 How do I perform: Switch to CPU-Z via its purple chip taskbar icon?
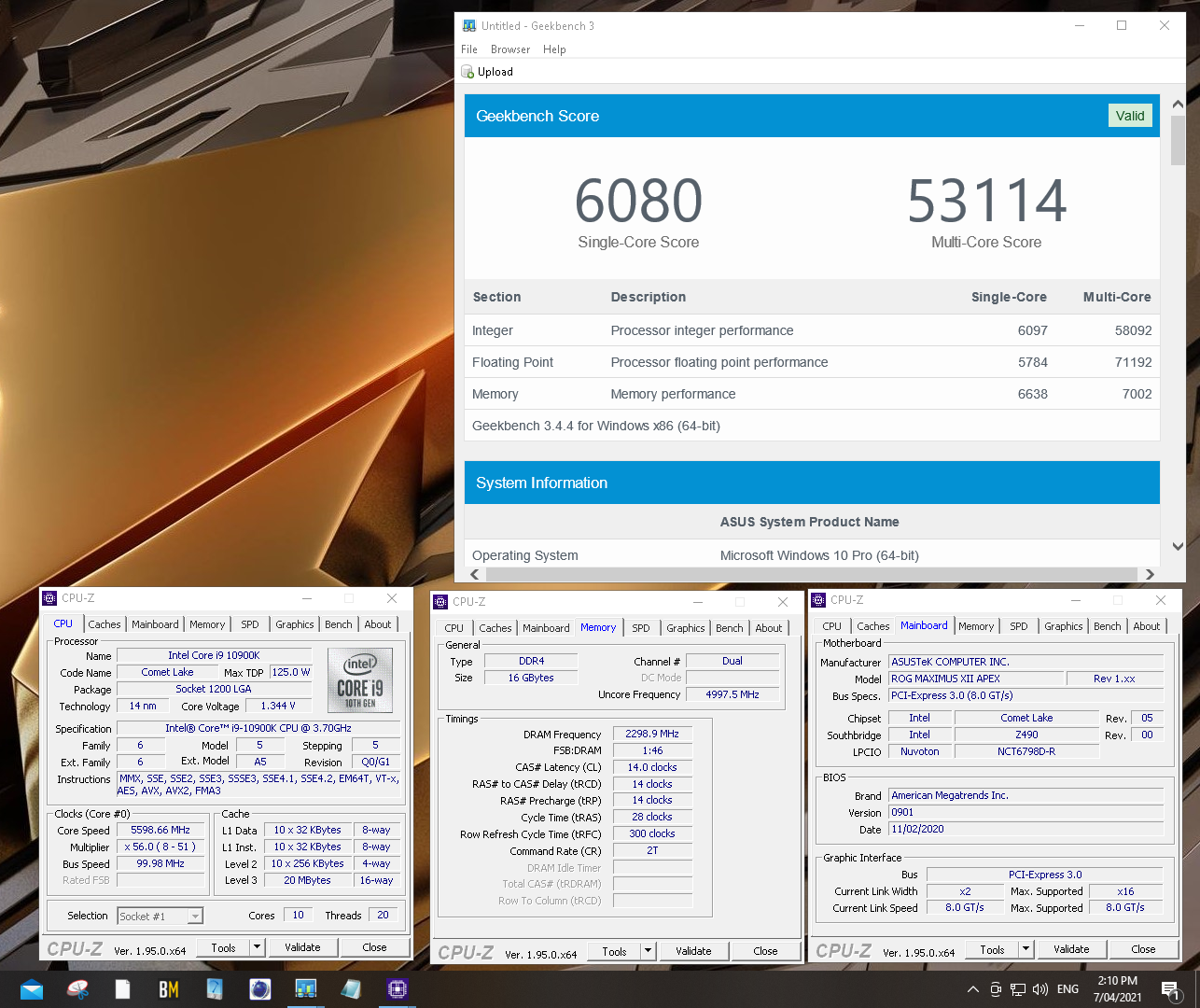tap(398, 989)
